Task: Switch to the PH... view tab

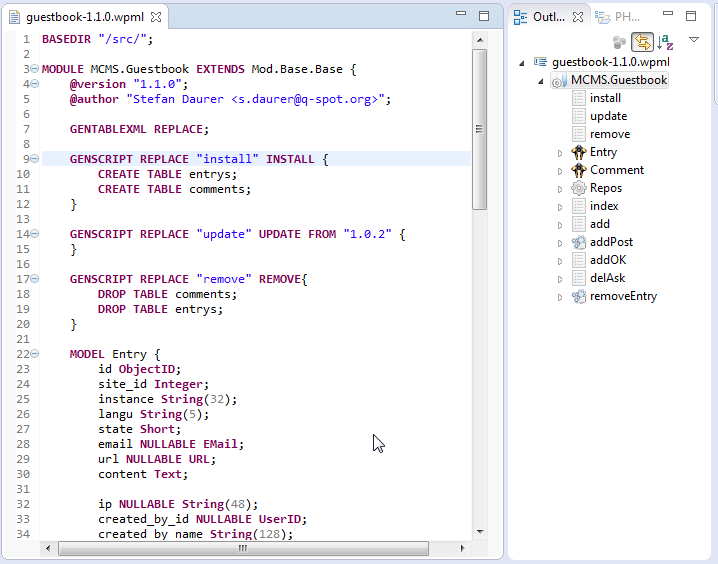Action: tap(620, 16)
